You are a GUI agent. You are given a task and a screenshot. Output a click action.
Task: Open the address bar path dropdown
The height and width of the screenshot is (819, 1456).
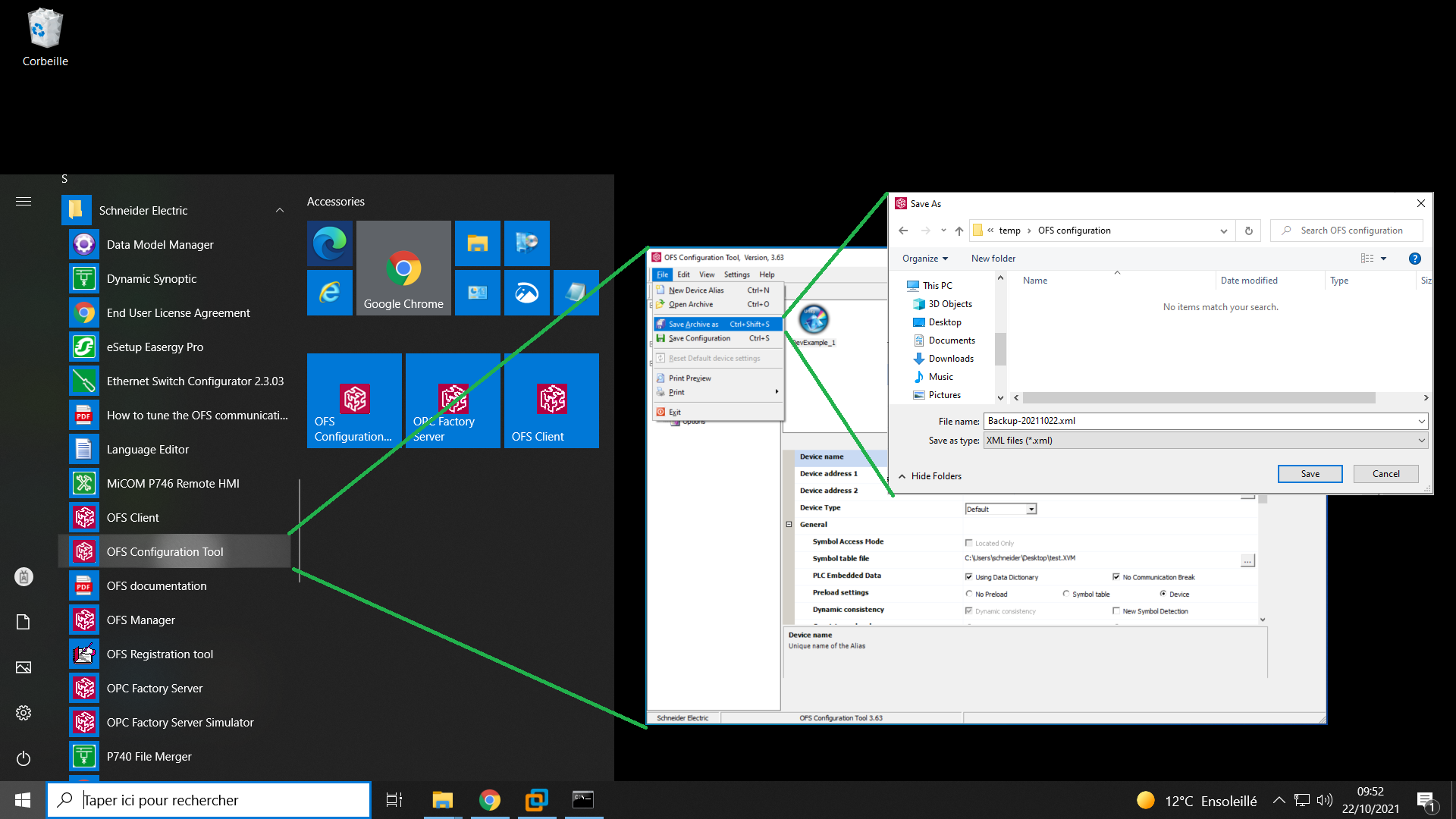[x=1223, y=231]
